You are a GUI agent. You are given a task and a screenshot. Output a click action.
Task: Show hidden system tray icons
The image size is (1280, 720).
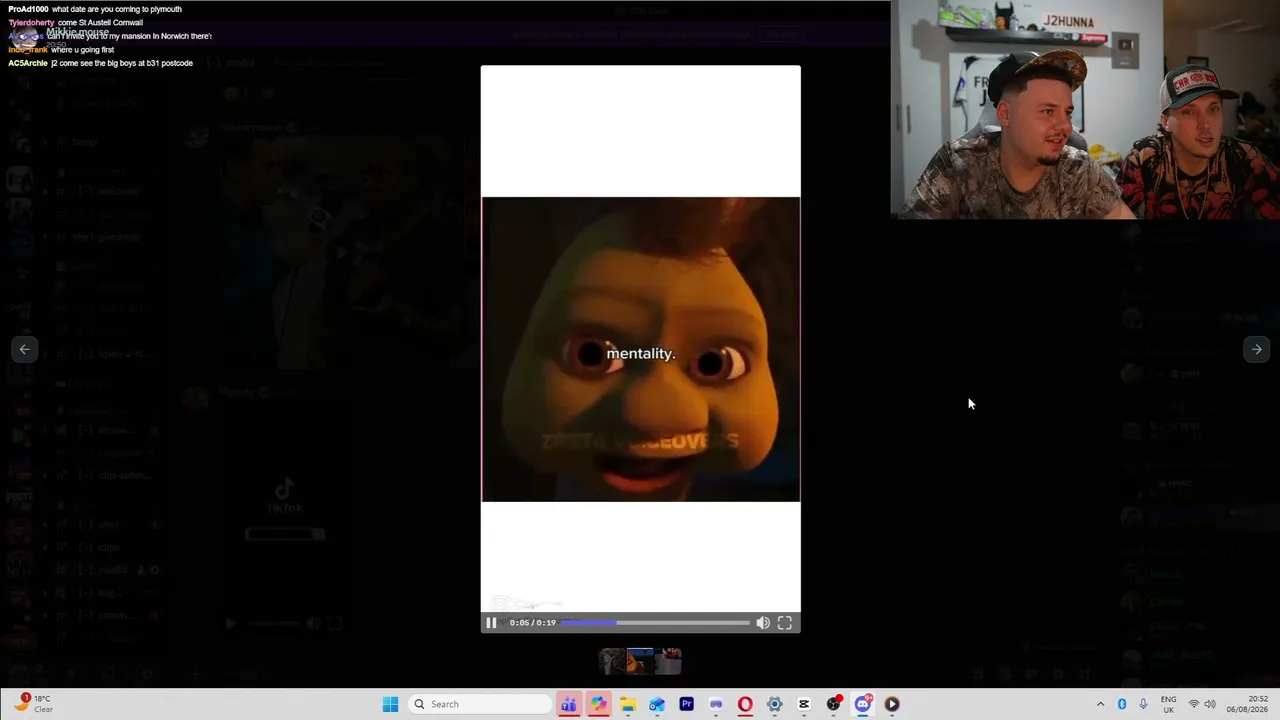click(1100, 704)
